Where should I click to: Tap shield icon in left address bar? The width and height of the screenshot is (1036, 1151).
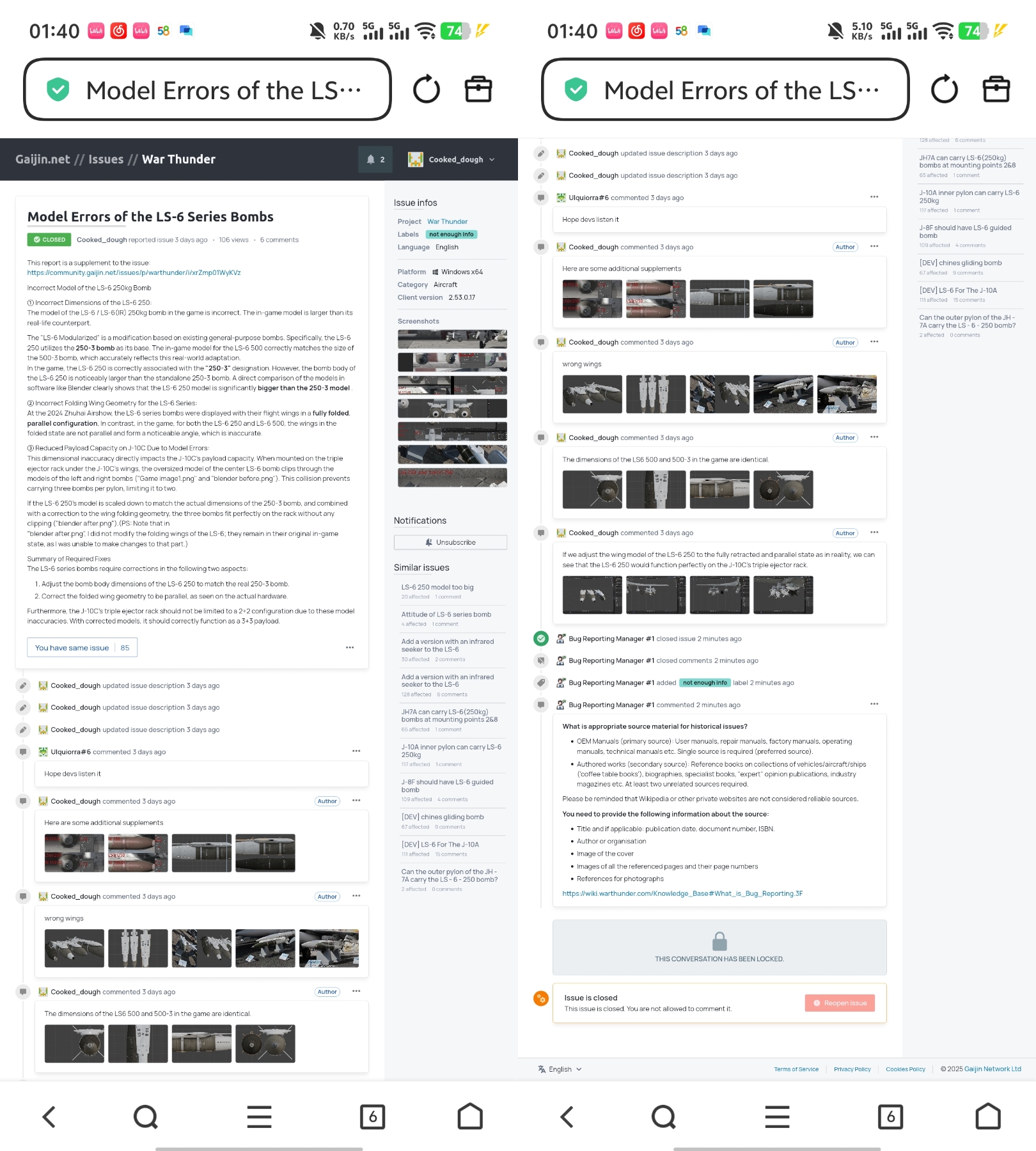[x=58, y=90]
